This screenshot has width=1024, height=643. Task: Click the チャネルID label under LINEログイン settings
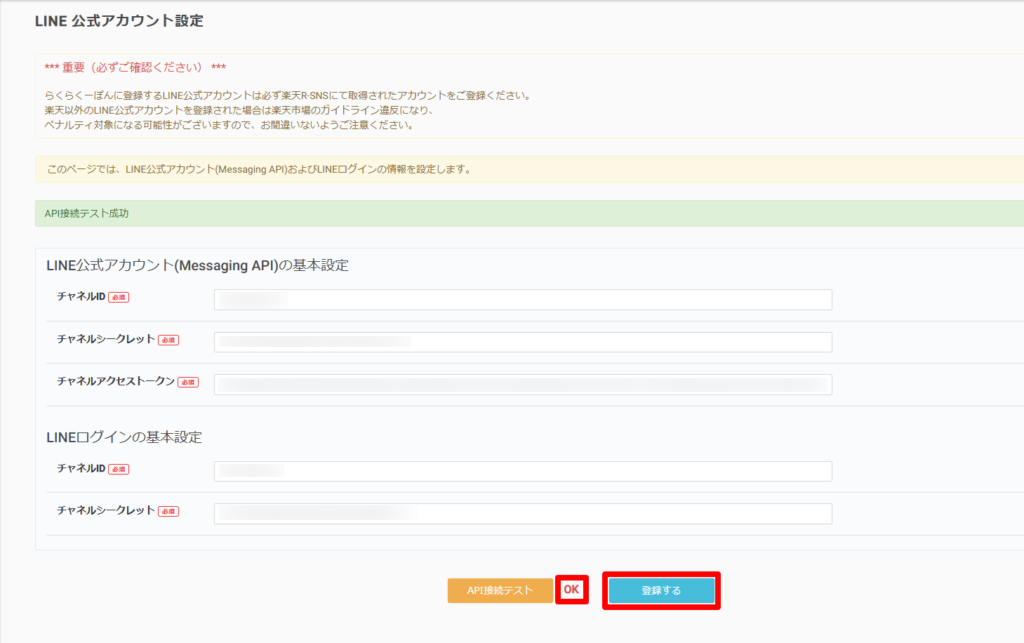coord(81,468)
